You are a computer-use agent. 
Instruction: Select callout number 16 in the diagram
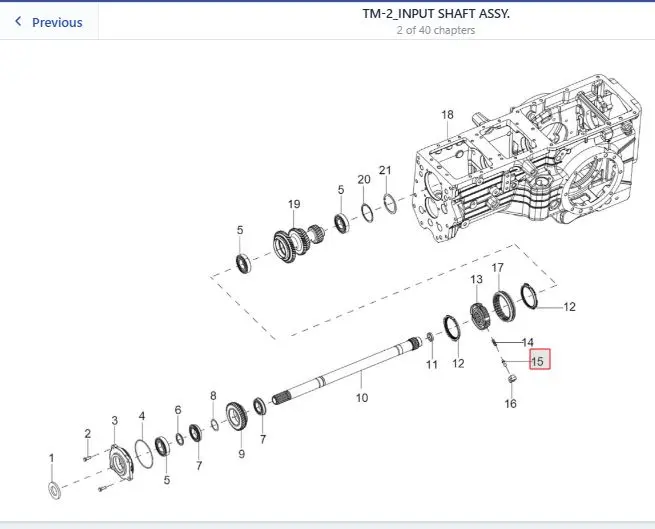pyautogui.click(x=510, y=404)
